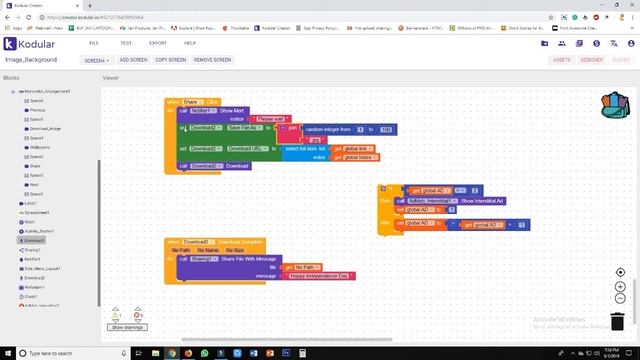Click the mutator gear on if block

point(383,189)
